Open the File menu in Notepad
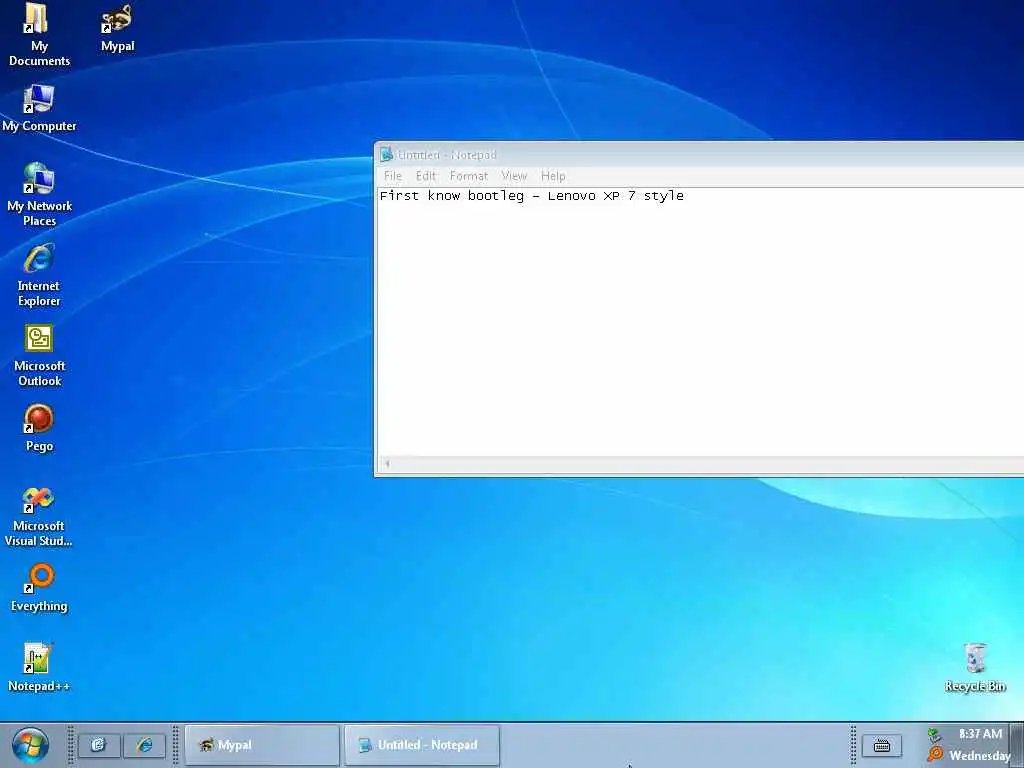The width and height of the screenshot is (1024, 768). (392, 176)
